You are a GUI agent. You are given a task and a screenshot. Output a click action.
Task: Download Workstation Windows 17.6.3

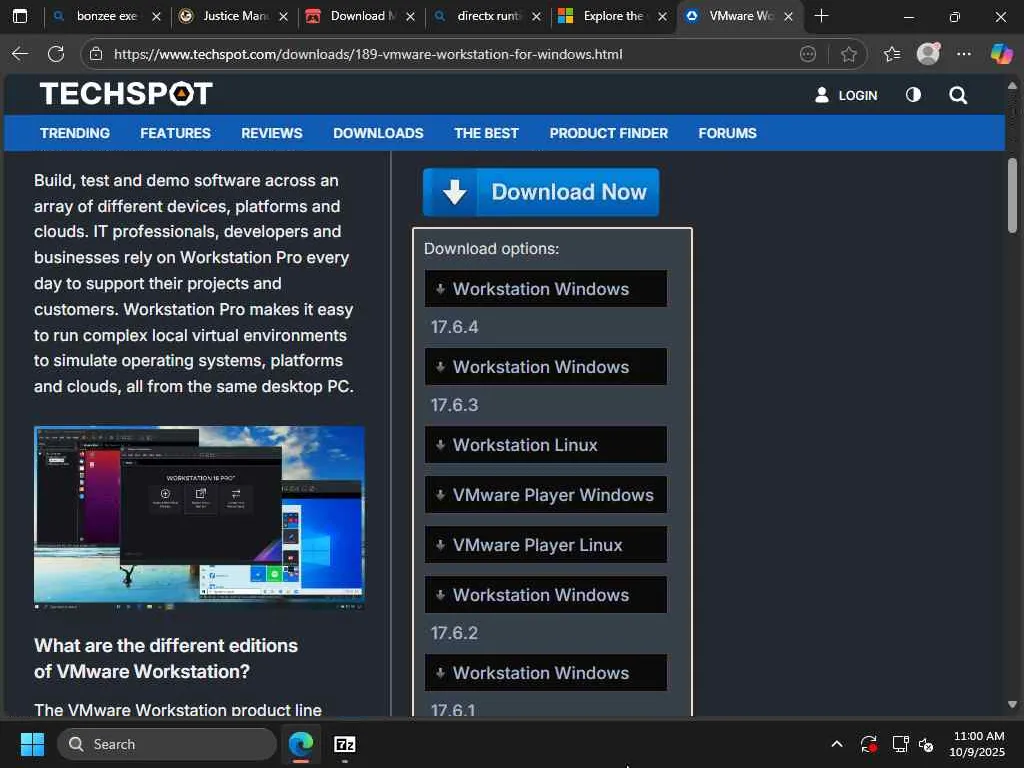546,367
